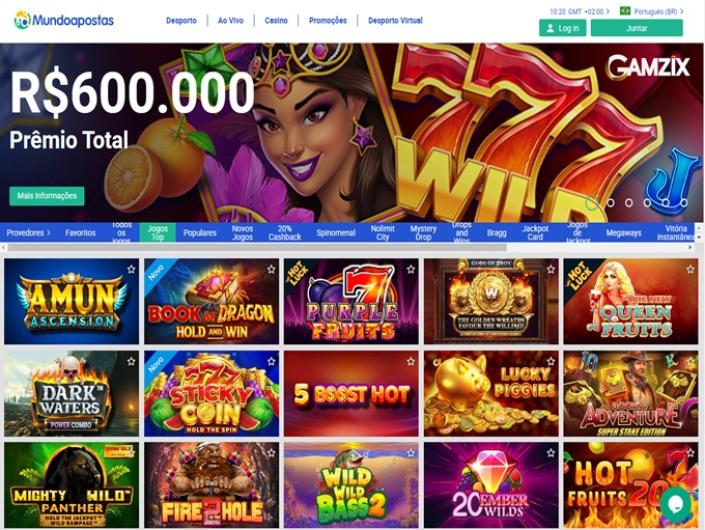Expand the Provedores providers list
Viewport: 705px width, 530px height.
pyautogui.click(x=28, y=233)
